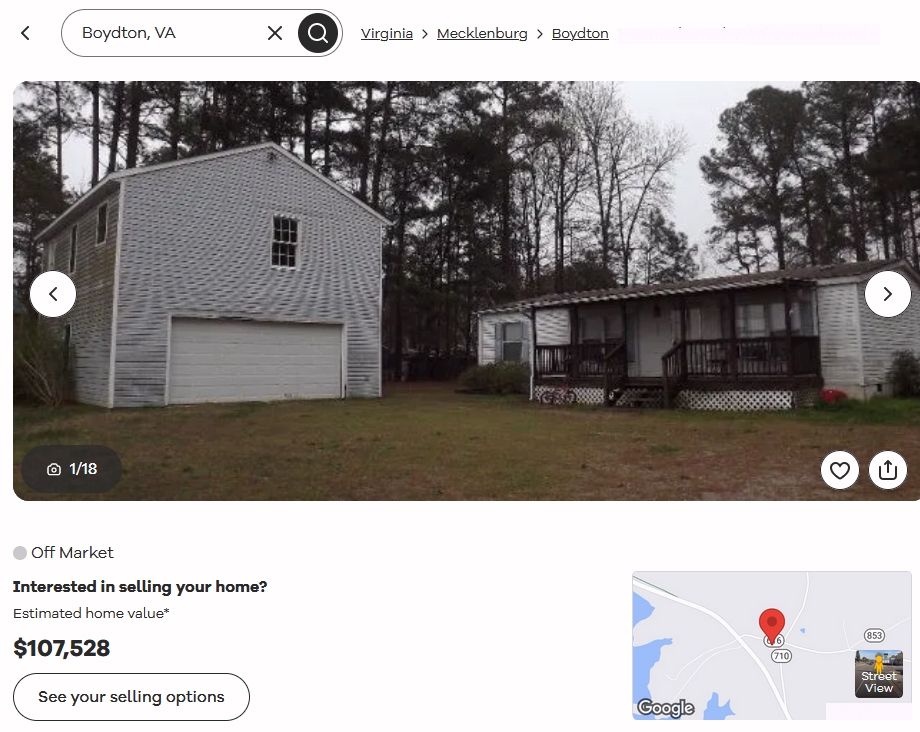920x732 pixels.
Task: Clear the Boydton, VA search text
Action: (275, 33)
